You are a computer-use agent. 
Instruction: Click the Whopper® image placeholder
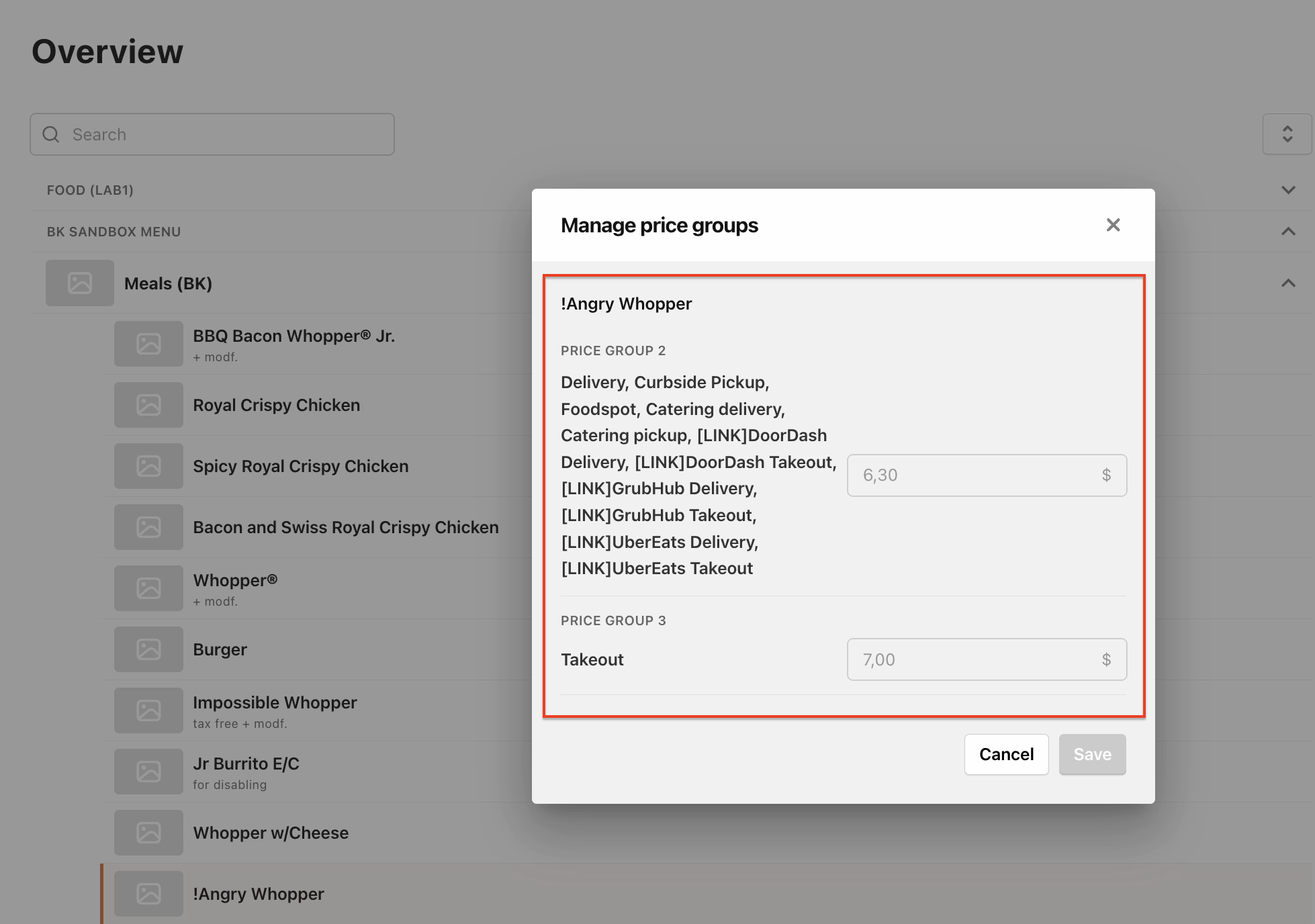(x=148, y=588)
